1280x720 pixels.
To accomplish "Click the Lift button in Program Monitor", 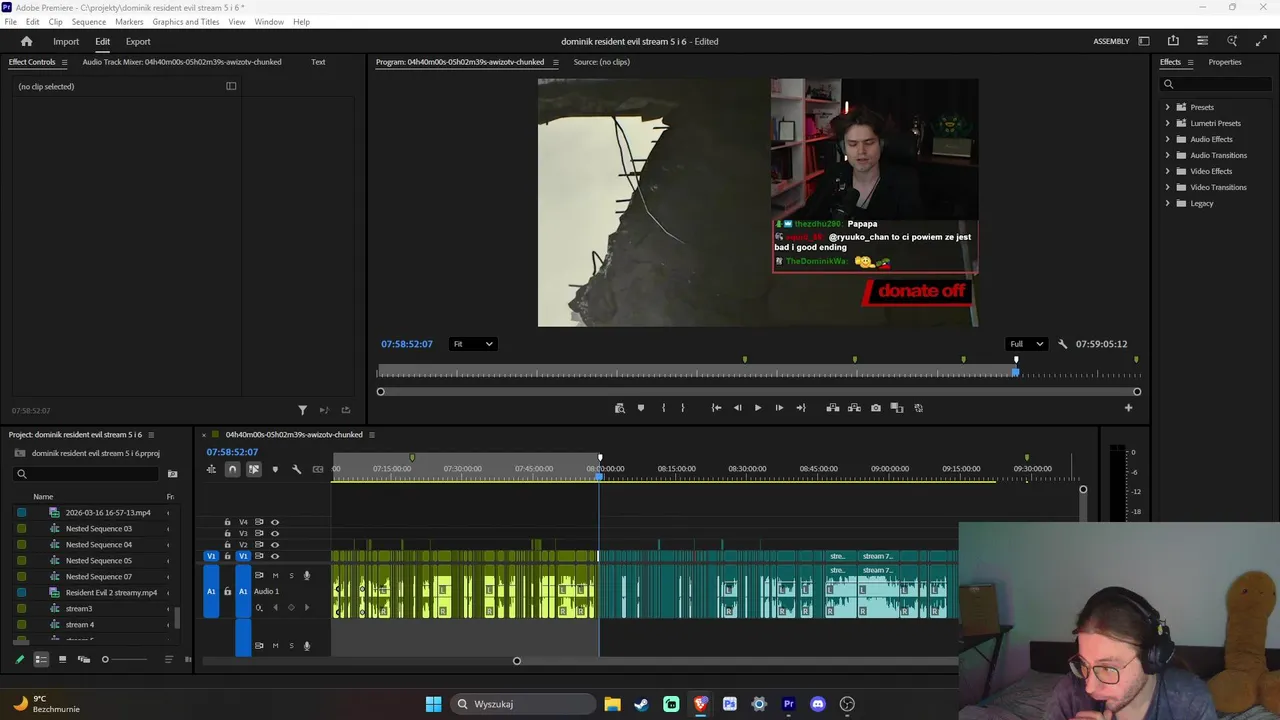I will pyautogui.click(x=832, y=408).
